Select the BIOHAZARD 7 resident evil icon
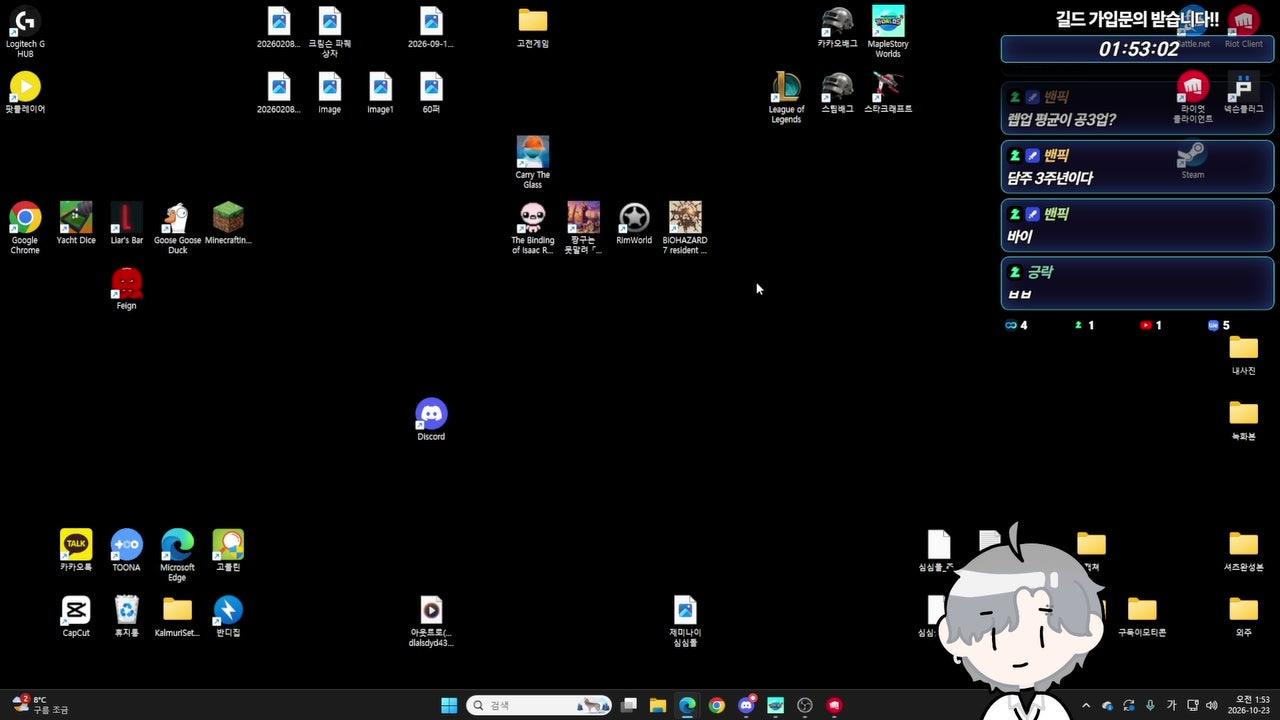Screen dimensions: 1280x720 pos(685,227)
